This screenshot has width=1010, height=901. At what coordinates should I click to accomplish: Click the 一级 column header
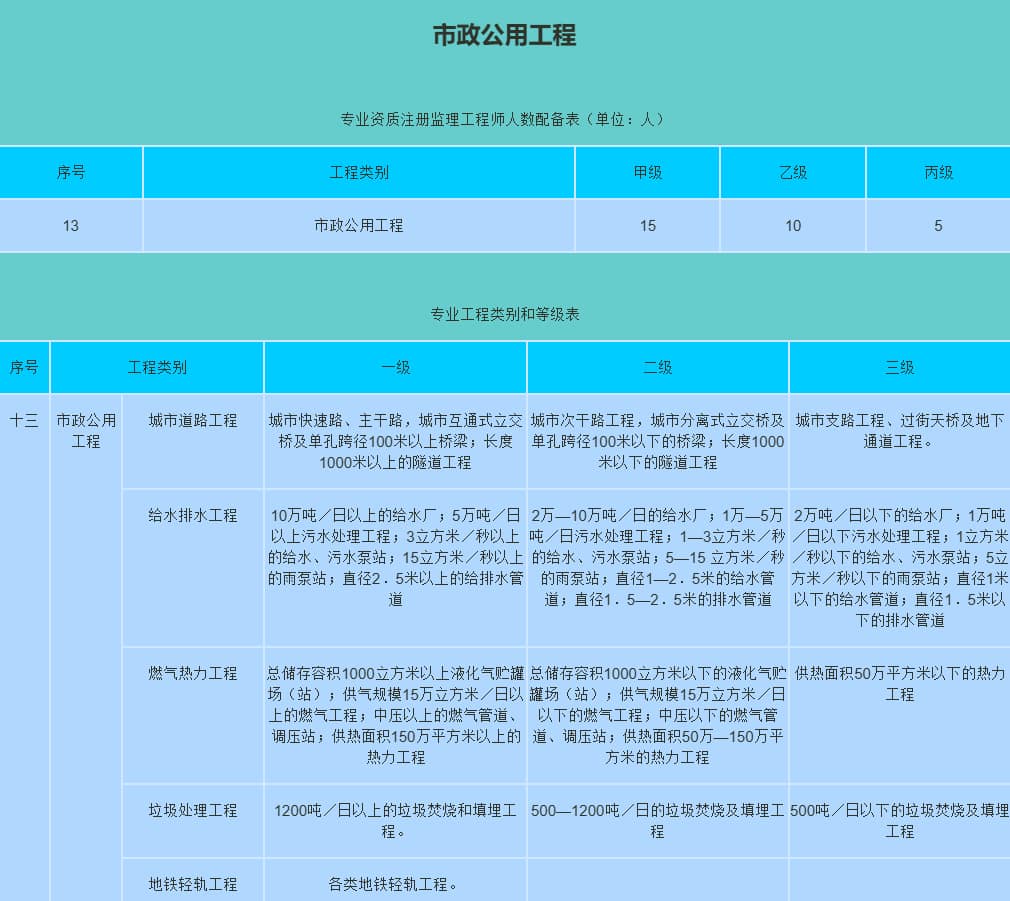pyautogui.click(x=395, y=367)
